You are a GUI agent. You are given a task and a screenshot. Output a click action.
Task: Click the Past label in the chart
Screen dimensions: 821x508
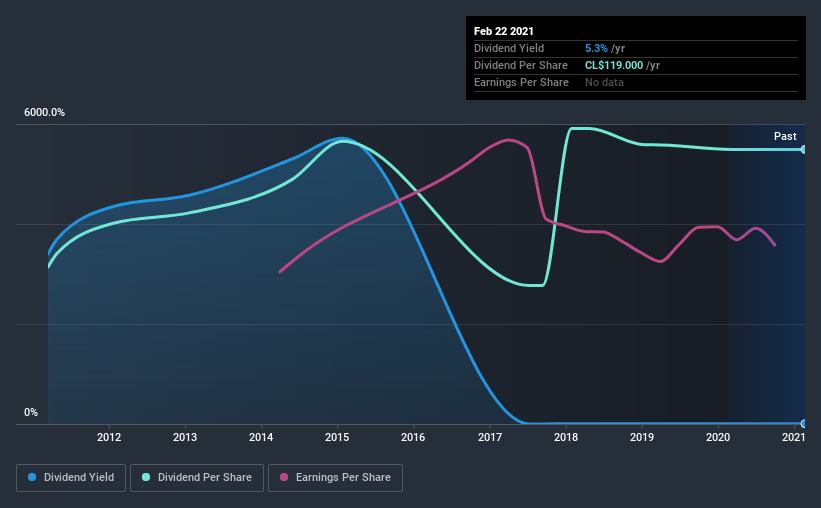point(785,136)
